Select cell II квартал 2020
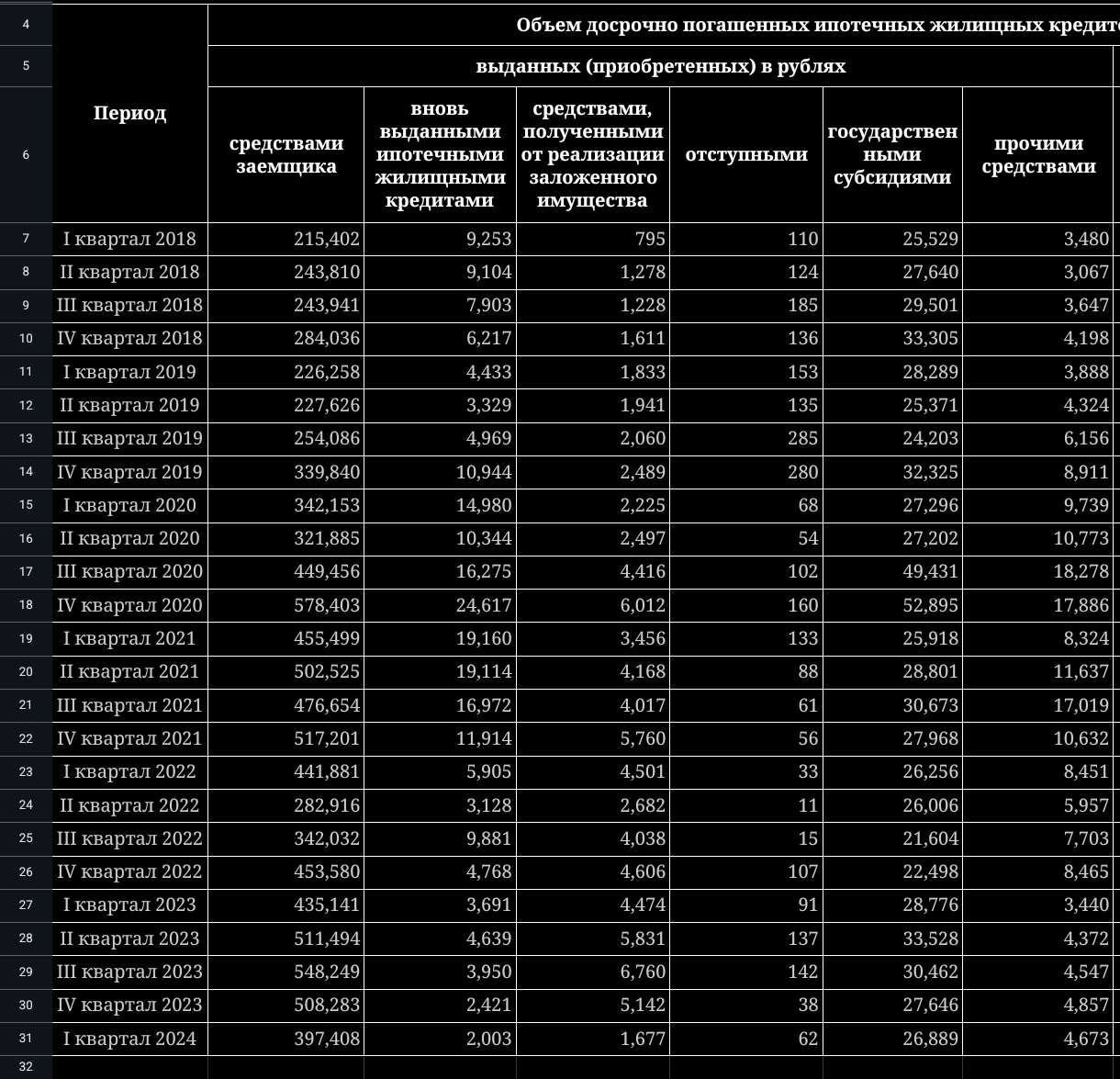Image resolution: width=1120 pixels, height=1079 pixels. click(130, 538)
